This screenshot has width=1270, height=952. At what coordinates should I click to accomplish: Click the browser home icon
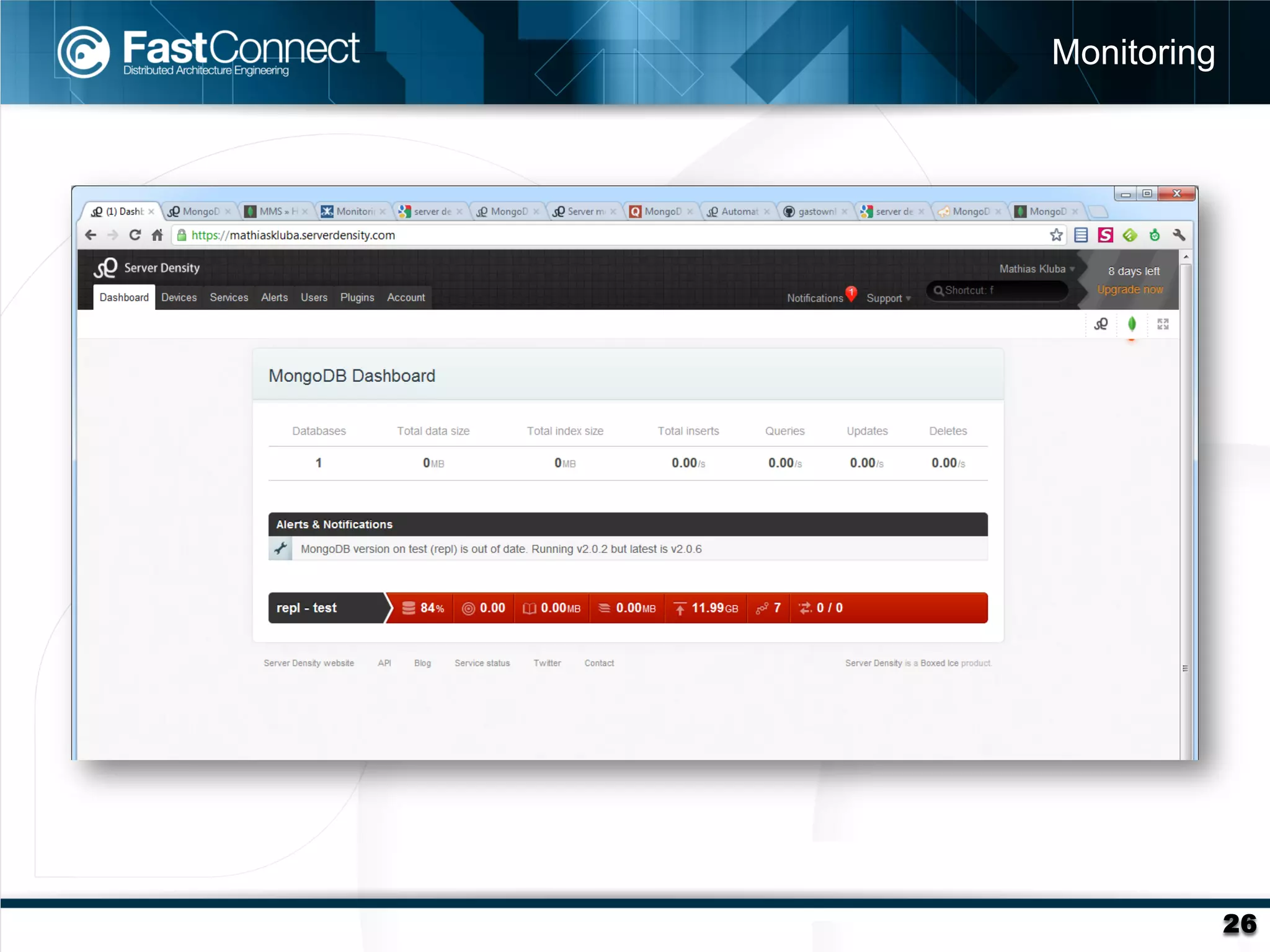157,235
